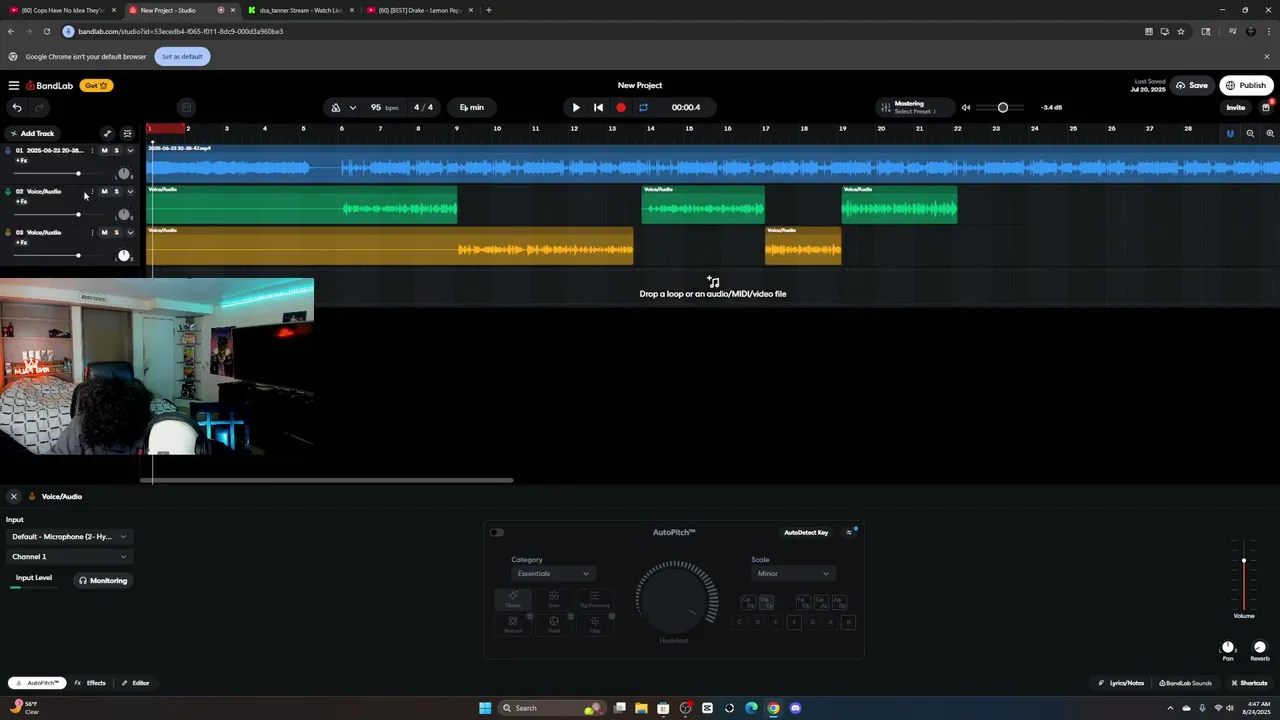
Task: Open the three-dot menu for track 01
Action: [x=92, y=151]
